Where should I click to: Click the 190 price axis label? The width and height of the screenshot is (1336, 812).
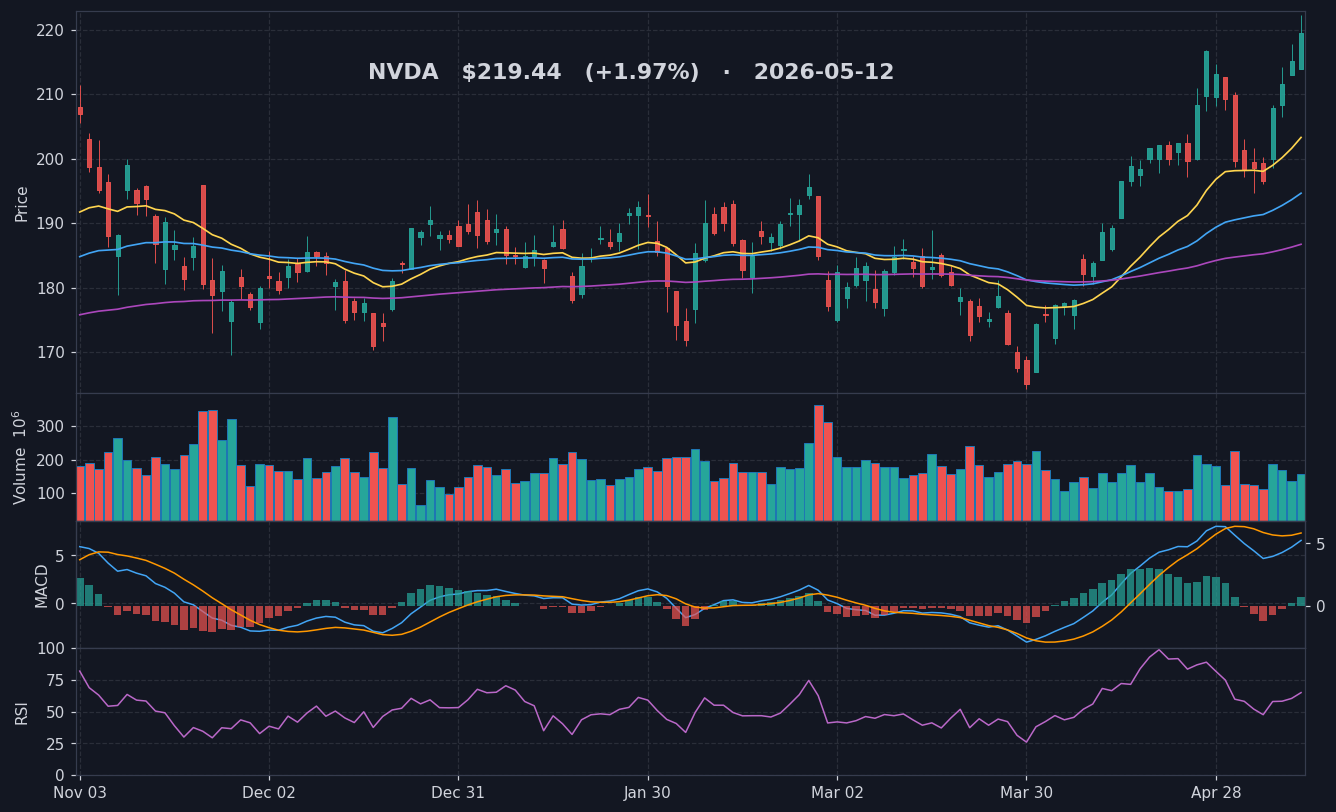click(x=50, y=224)
